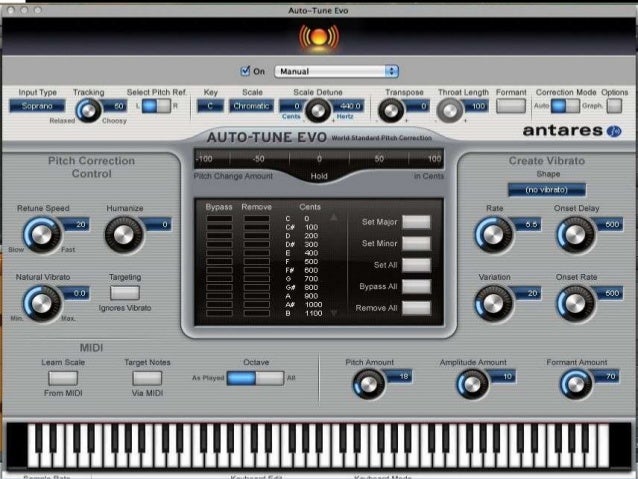The width and height of the screenshot is (638, 479).
Task: Click the vibrato Rate value 5.5
Action: (527, 224)
